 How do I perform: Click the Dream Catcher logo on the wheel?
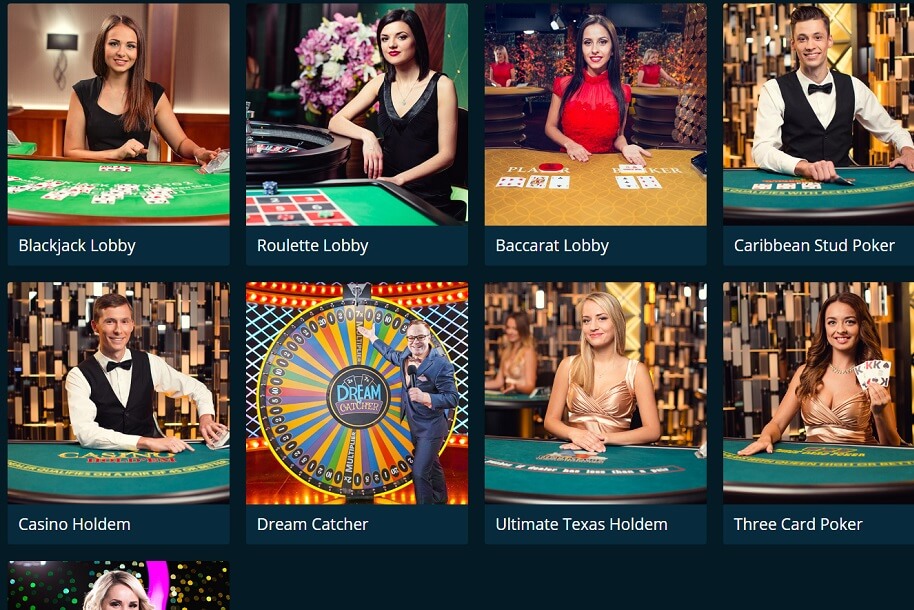(358, 397)
